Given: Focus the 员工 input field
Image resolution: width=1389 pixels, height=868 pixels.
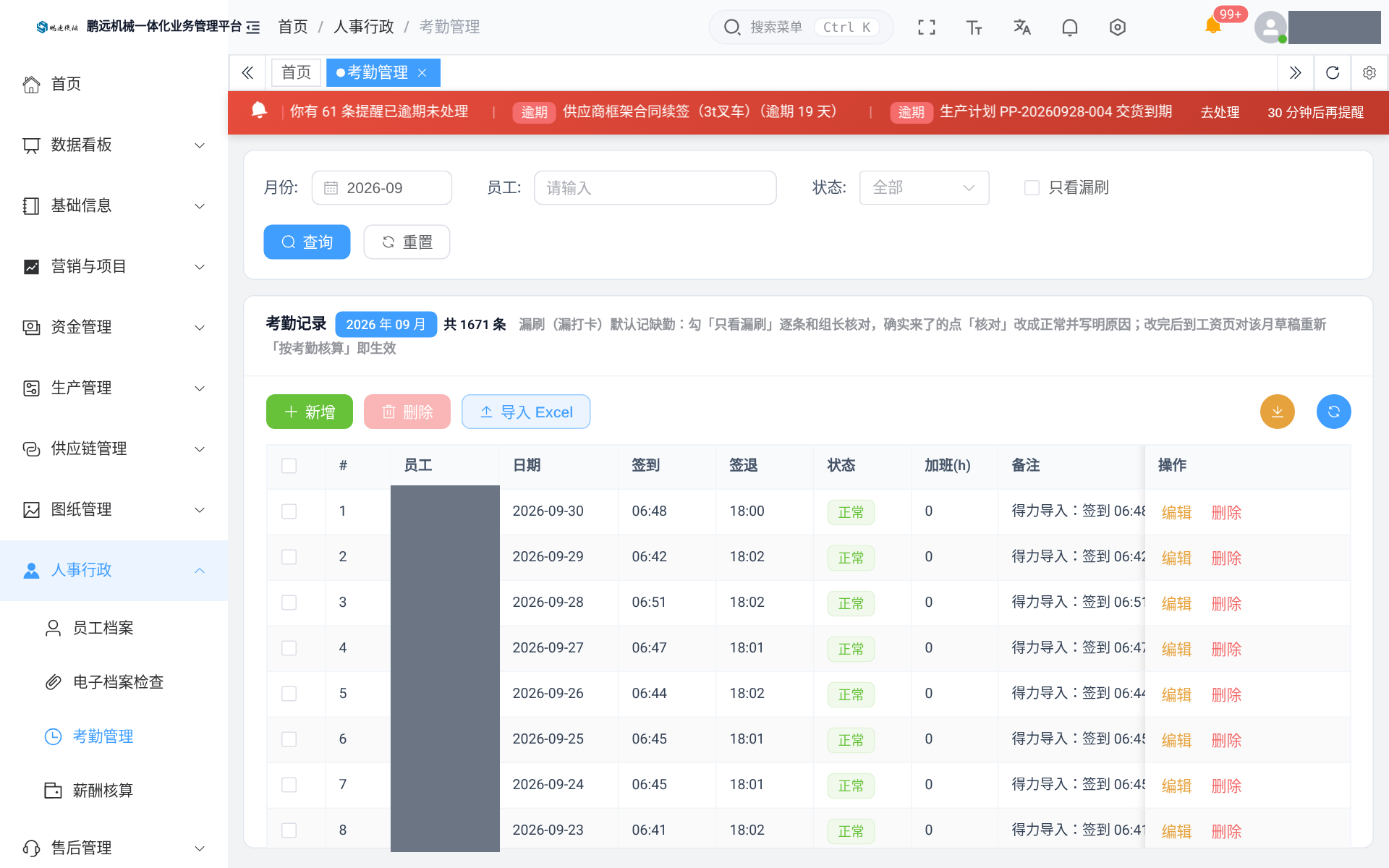Looking at the screenshot, I should coord(655,188).
